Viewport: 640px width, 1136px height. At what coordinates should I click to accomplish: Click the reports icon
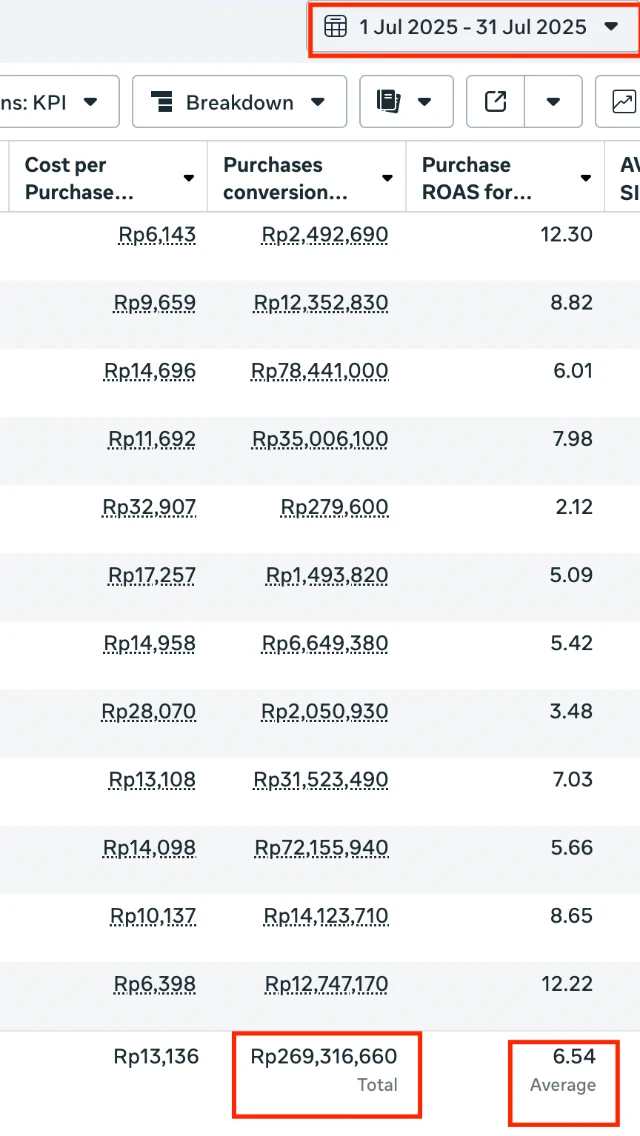(389, 102)
